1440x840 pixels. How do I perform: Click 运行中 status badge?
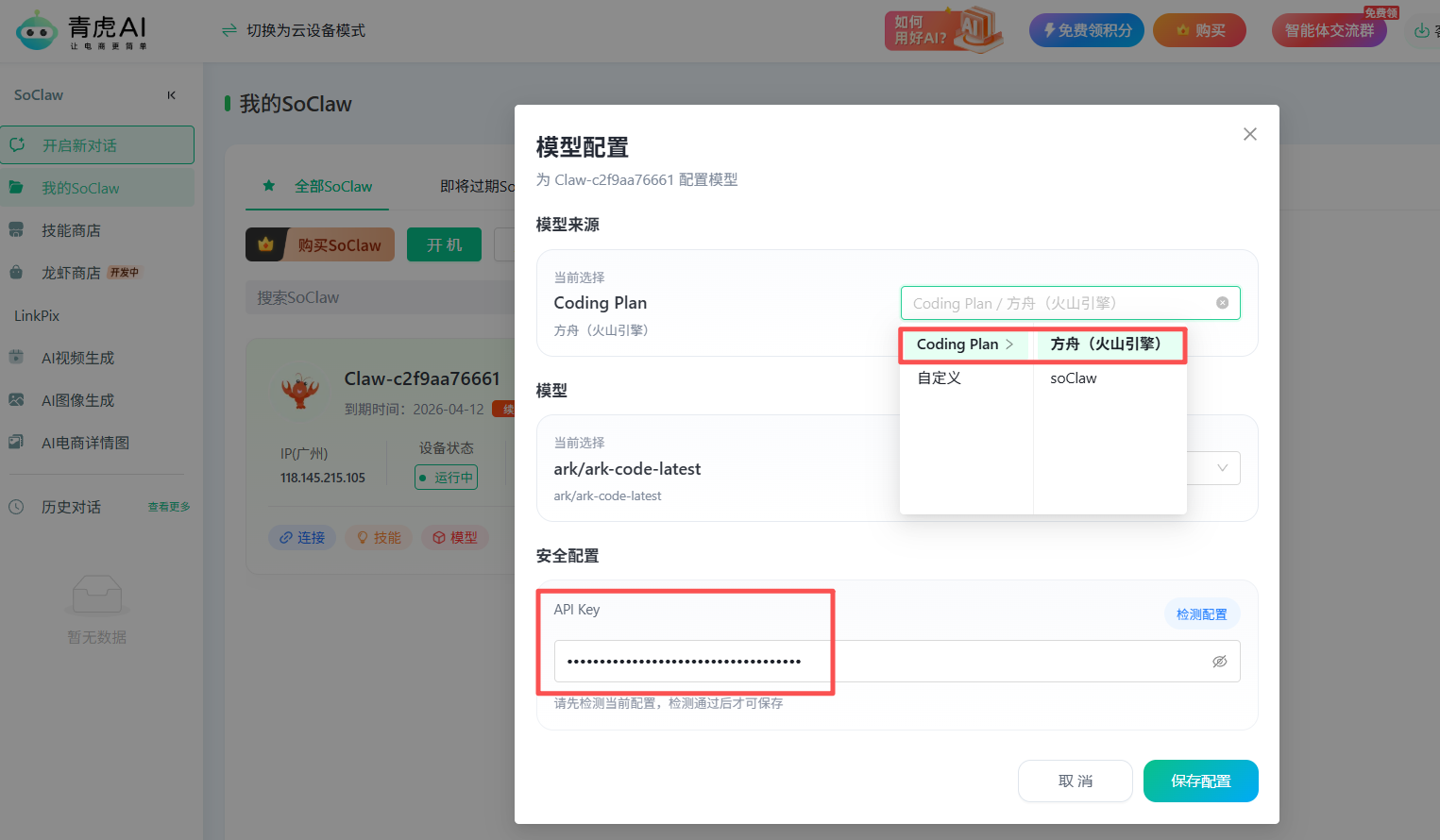447,478
